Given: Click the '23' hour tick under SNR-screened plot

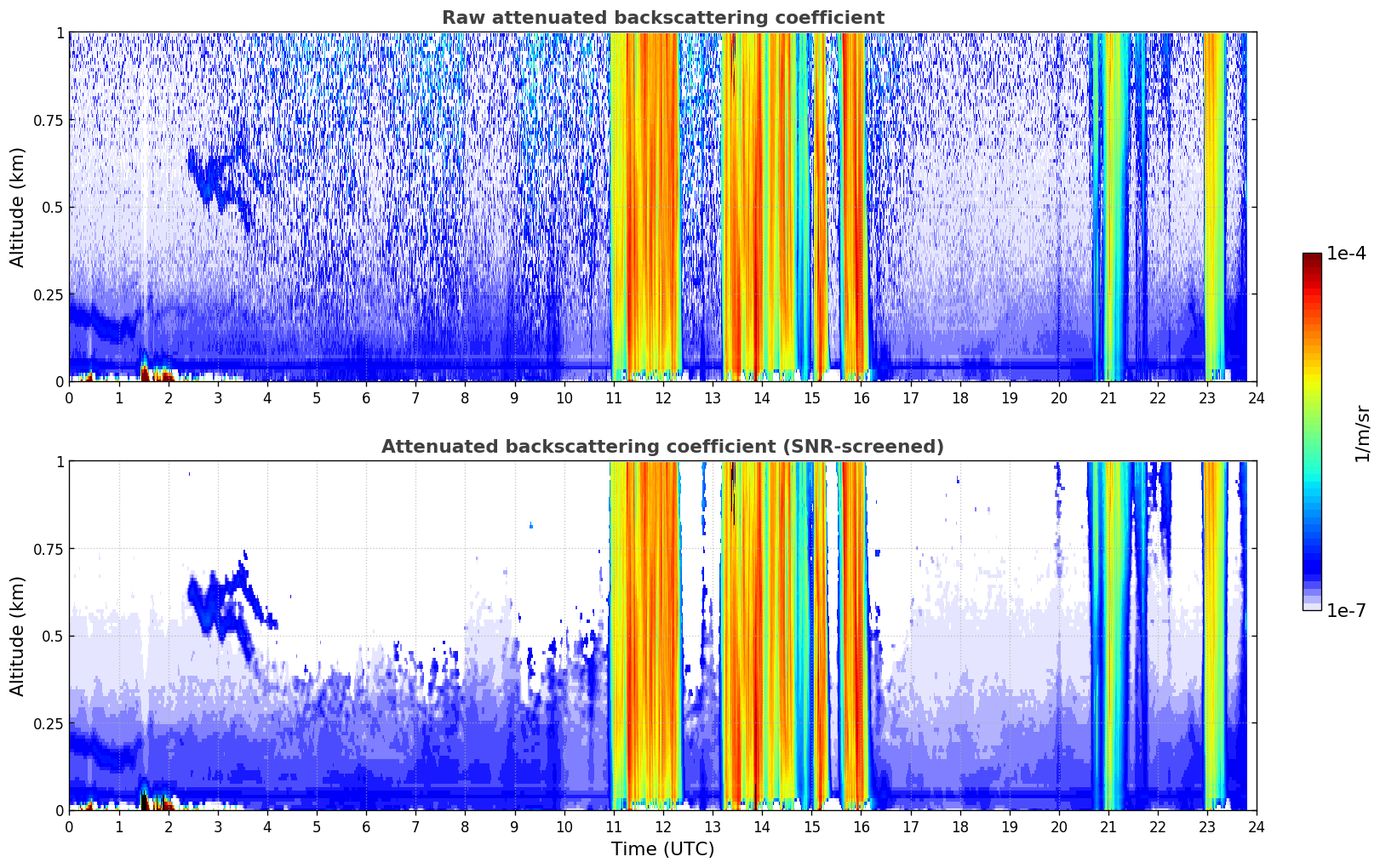Looking at the screenshot, I should (1206, 826).
